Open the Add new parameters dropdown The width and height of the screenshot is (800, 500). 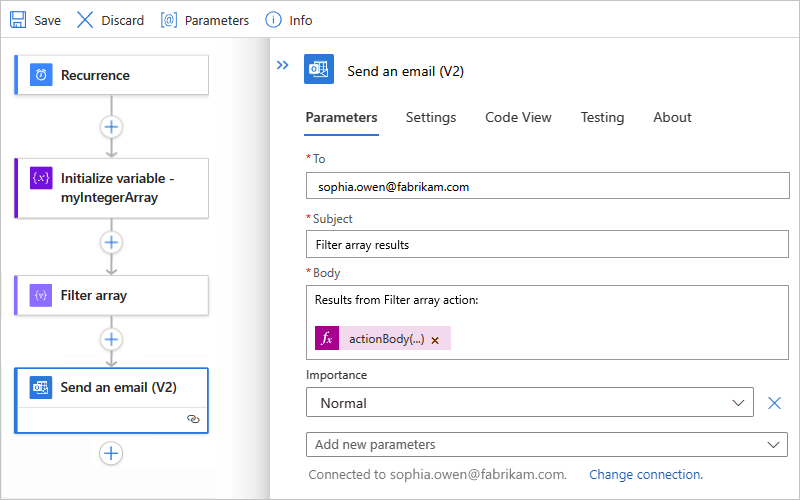(773, 444)
